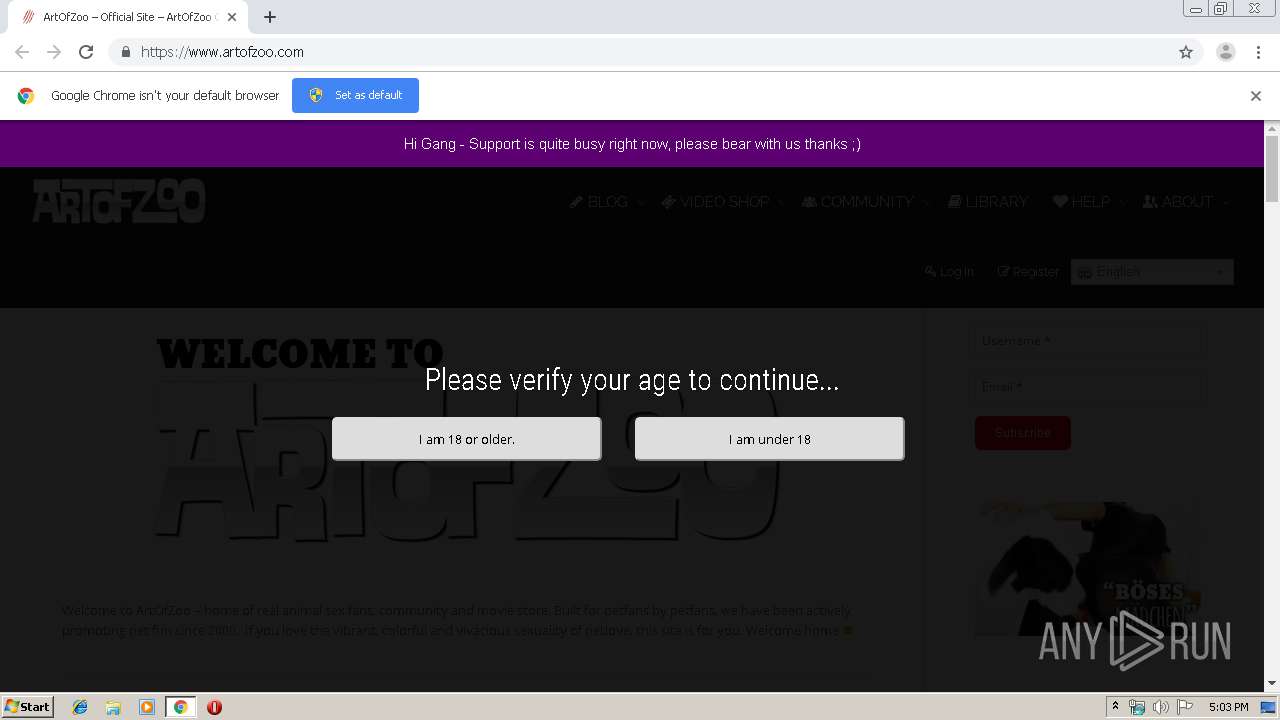The image size is (1280, 720).
Task: Click the browser forward arrow
Action: click(54, 52)
